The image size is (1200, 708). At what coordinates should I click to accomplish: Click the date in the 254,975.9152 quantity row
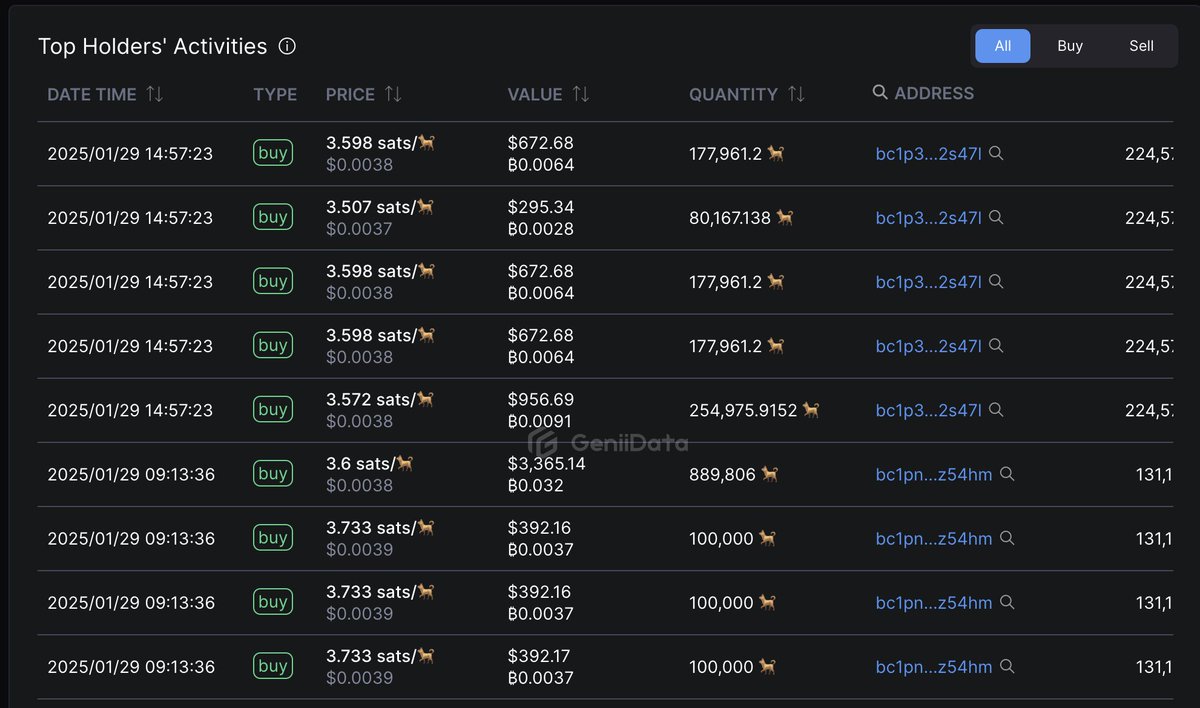tap(130, 410)
